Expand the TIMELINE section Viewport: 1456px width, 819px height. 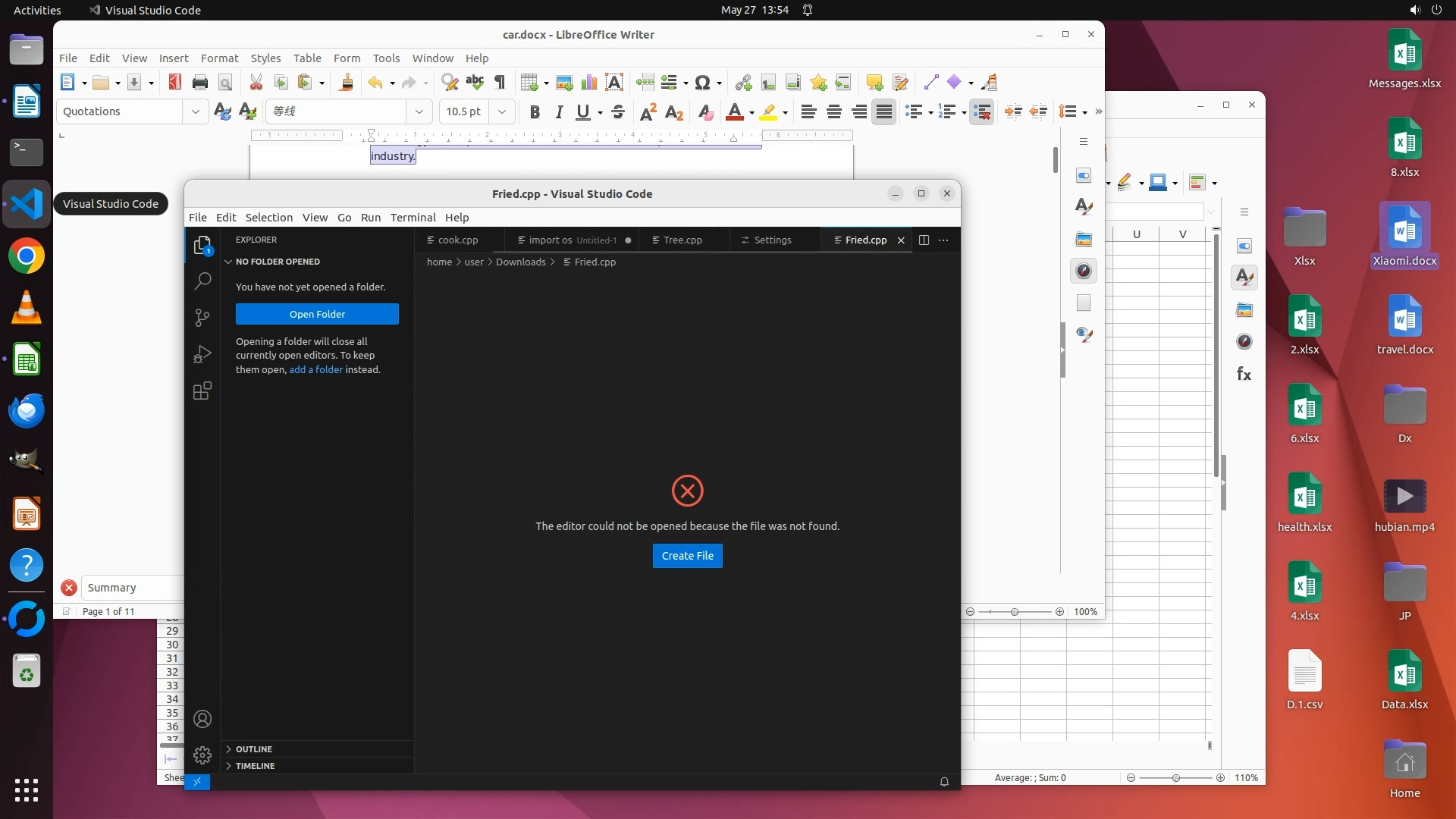pyautogui.click(x=255, y=766)
